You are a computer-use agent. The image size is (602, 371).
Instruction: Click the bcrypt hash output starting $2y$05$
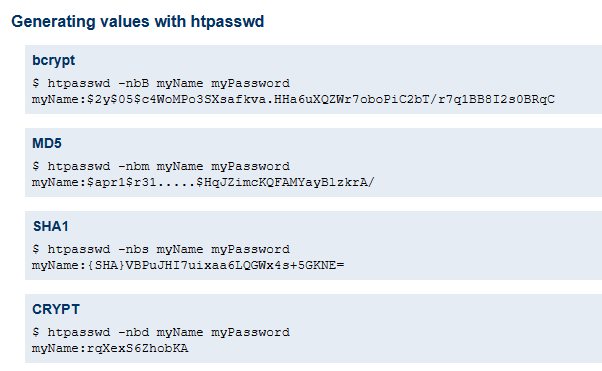[x=293, y=99]
